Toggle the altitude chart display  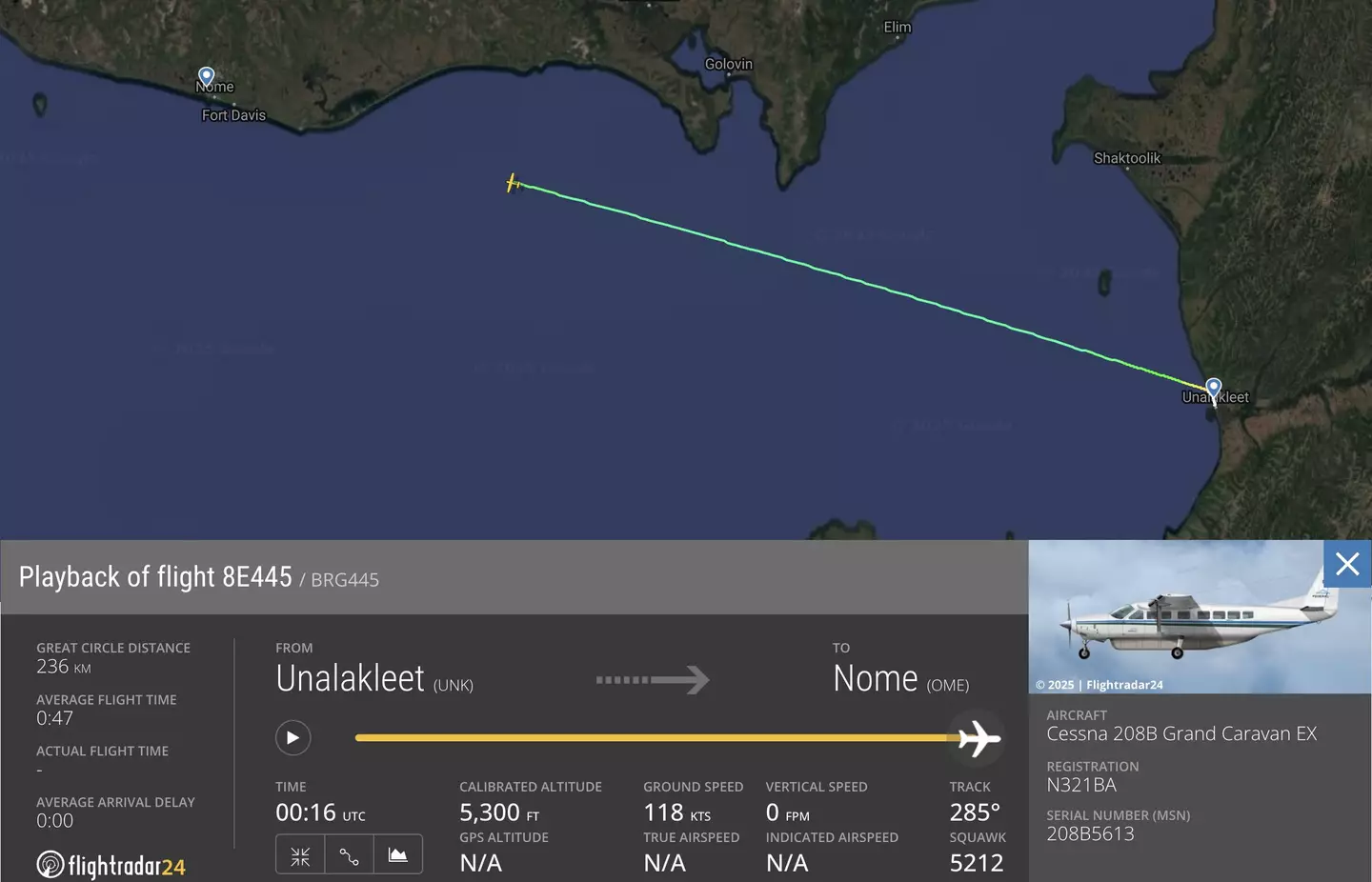[x=397, y=854]
